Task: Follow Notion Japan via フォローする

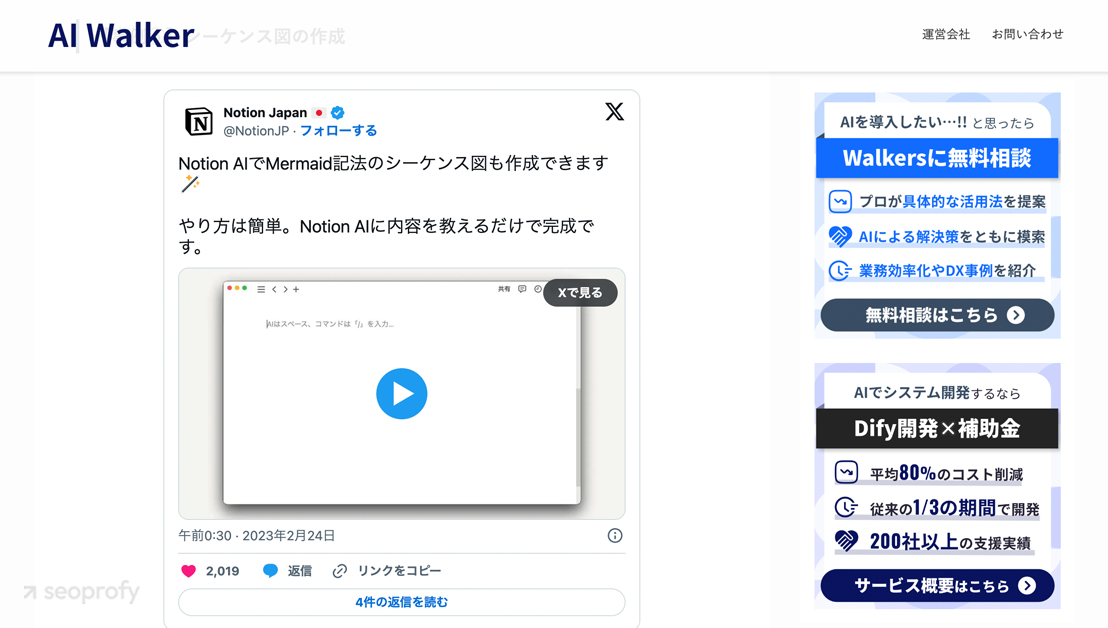Action: [338, 131]
